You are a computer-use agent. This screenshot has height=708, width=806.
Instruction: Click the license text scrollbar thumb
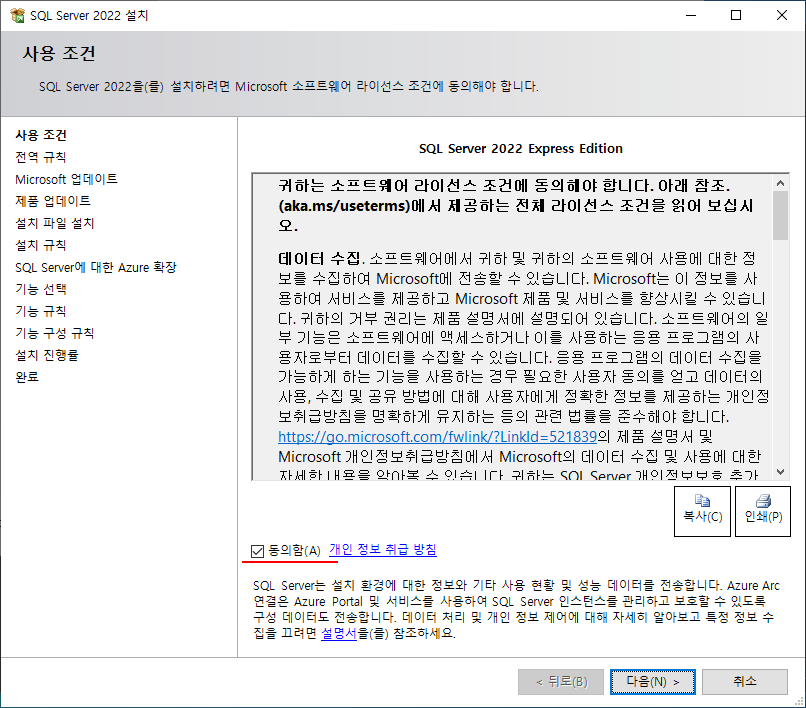point(780,215)
